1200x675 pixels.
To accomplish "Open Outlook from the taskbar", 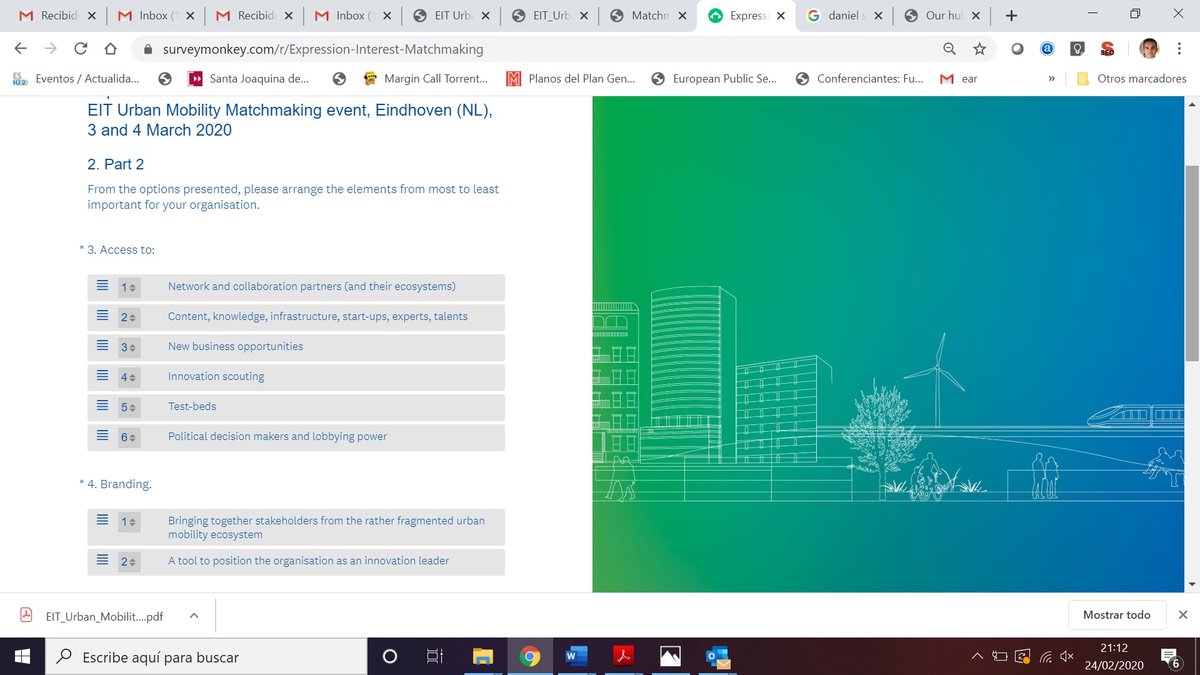I will click(x=718, y=657).
